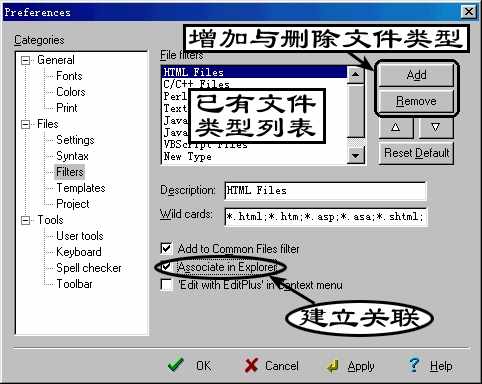Move filter up with triangle button
The image size is (482, 384).
pos(396,127)
